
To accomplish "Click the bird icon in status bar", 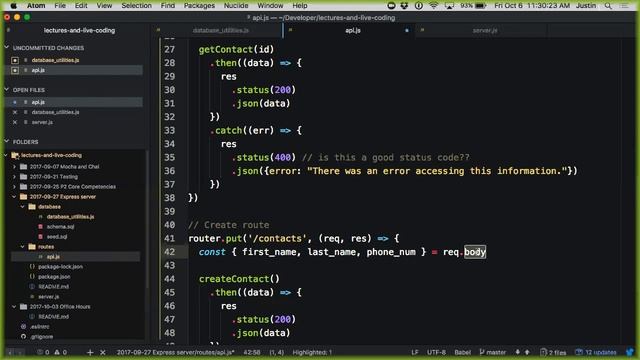I will coord(630,352).
